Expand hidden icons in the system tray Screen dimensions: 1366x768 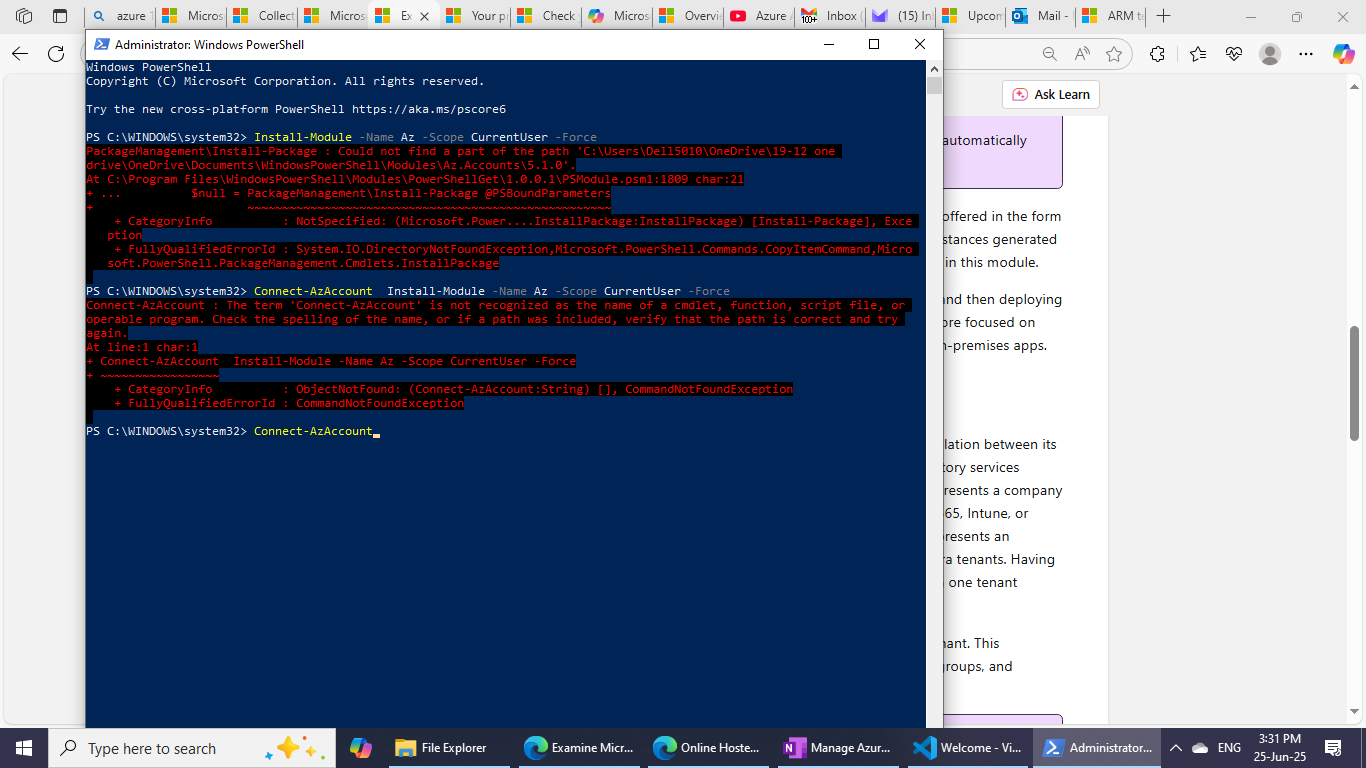tap(1176, 748)
